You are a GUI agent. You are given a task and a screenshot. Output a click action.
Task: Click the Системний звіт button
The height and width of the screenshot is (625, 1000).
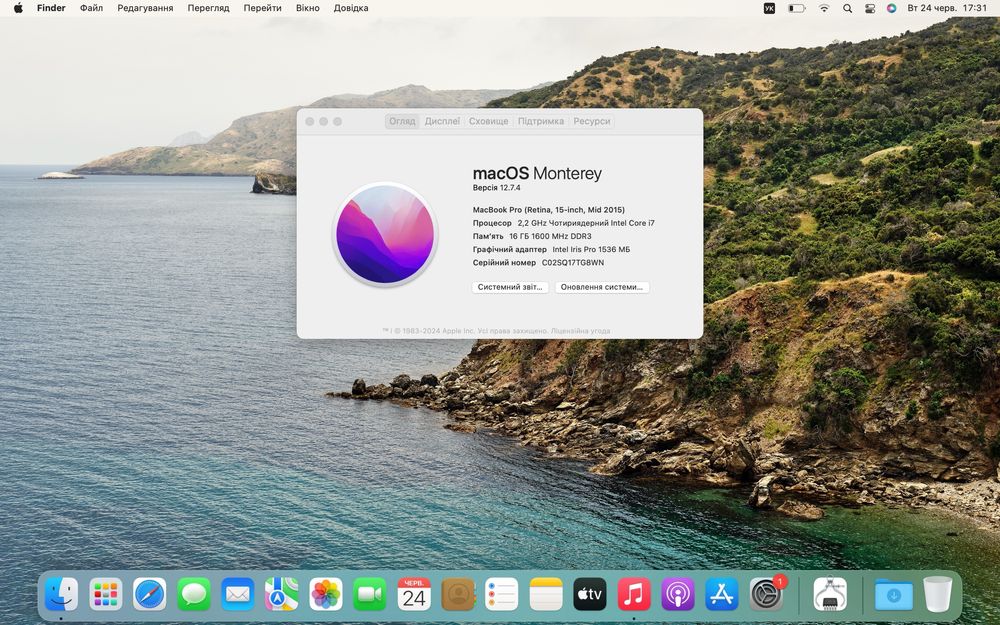pos(510,287)
